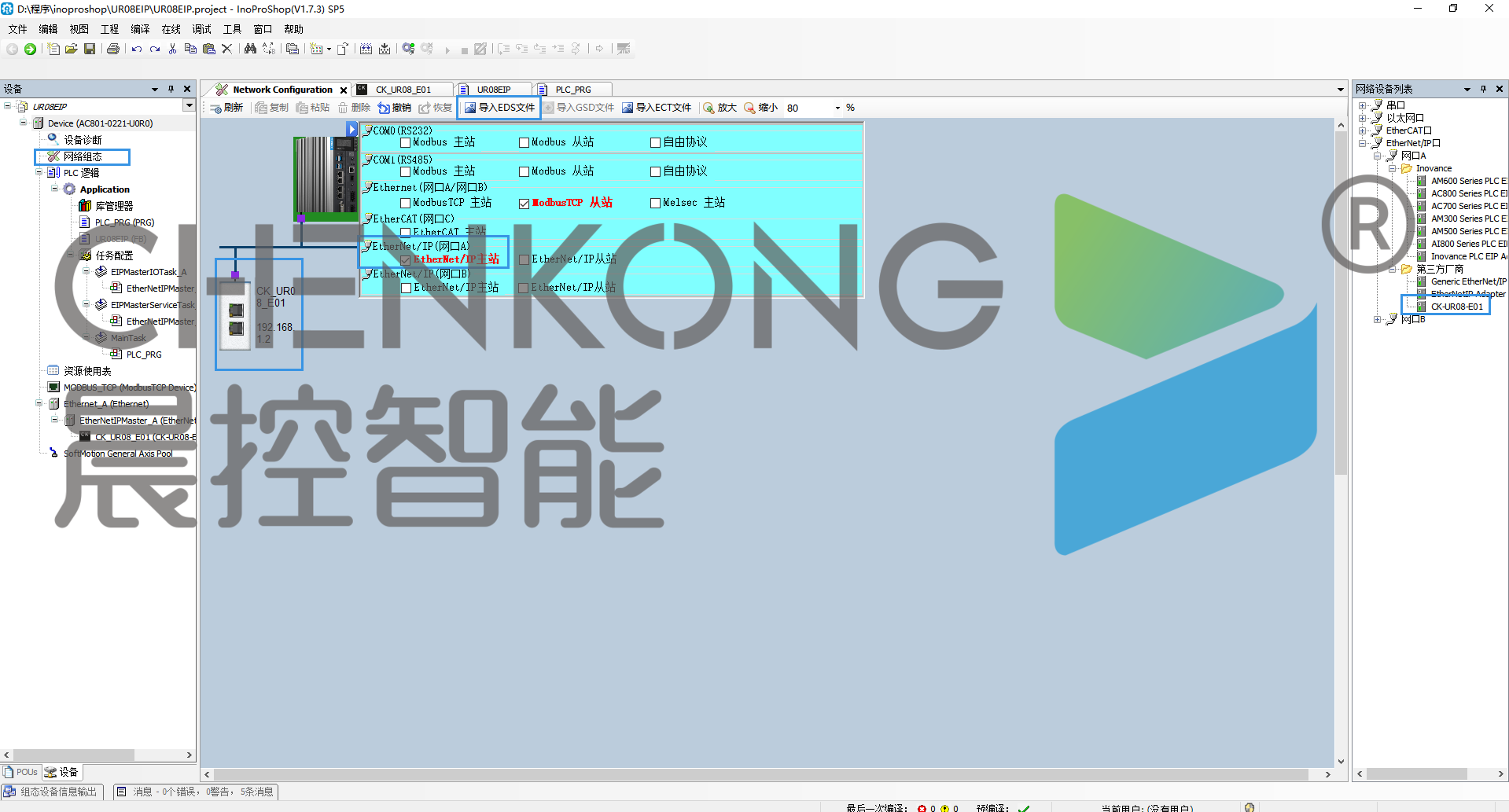Close the Network Configuration tab with its X
Viewport: 1509px width, 812px height.
(344, 90)
